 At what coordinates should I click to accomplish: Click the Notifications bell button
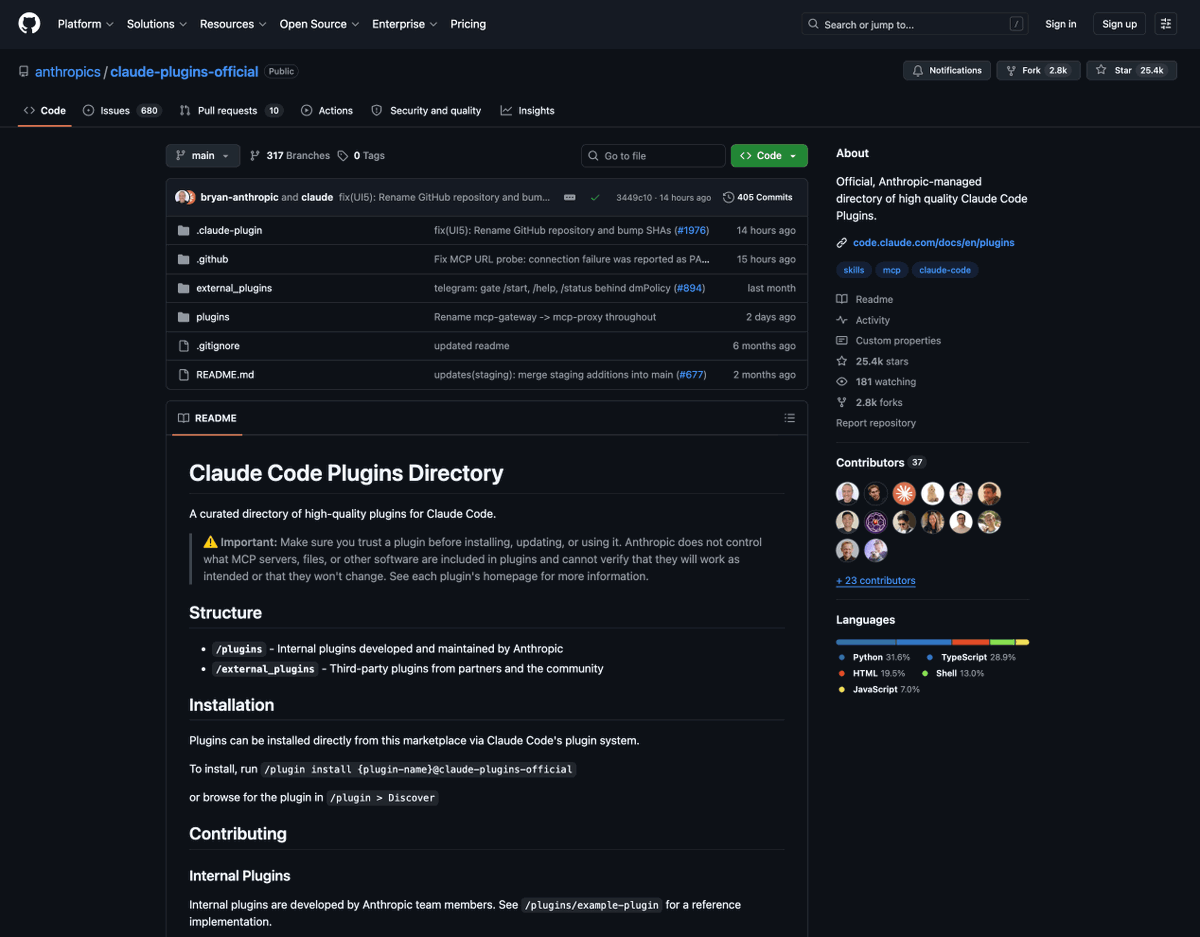tap(947, 70)
